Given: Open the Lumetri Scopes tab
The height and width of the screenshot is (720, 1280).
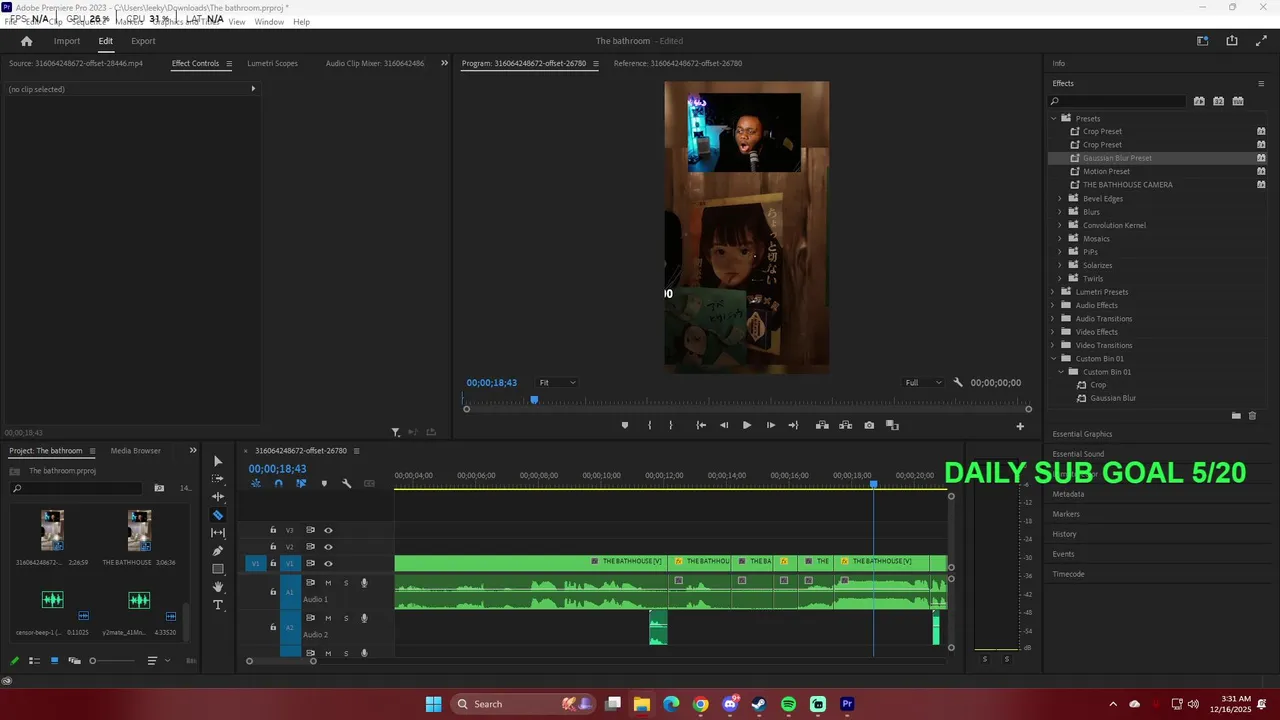Looking at the screenshot, I should [272, 63].
